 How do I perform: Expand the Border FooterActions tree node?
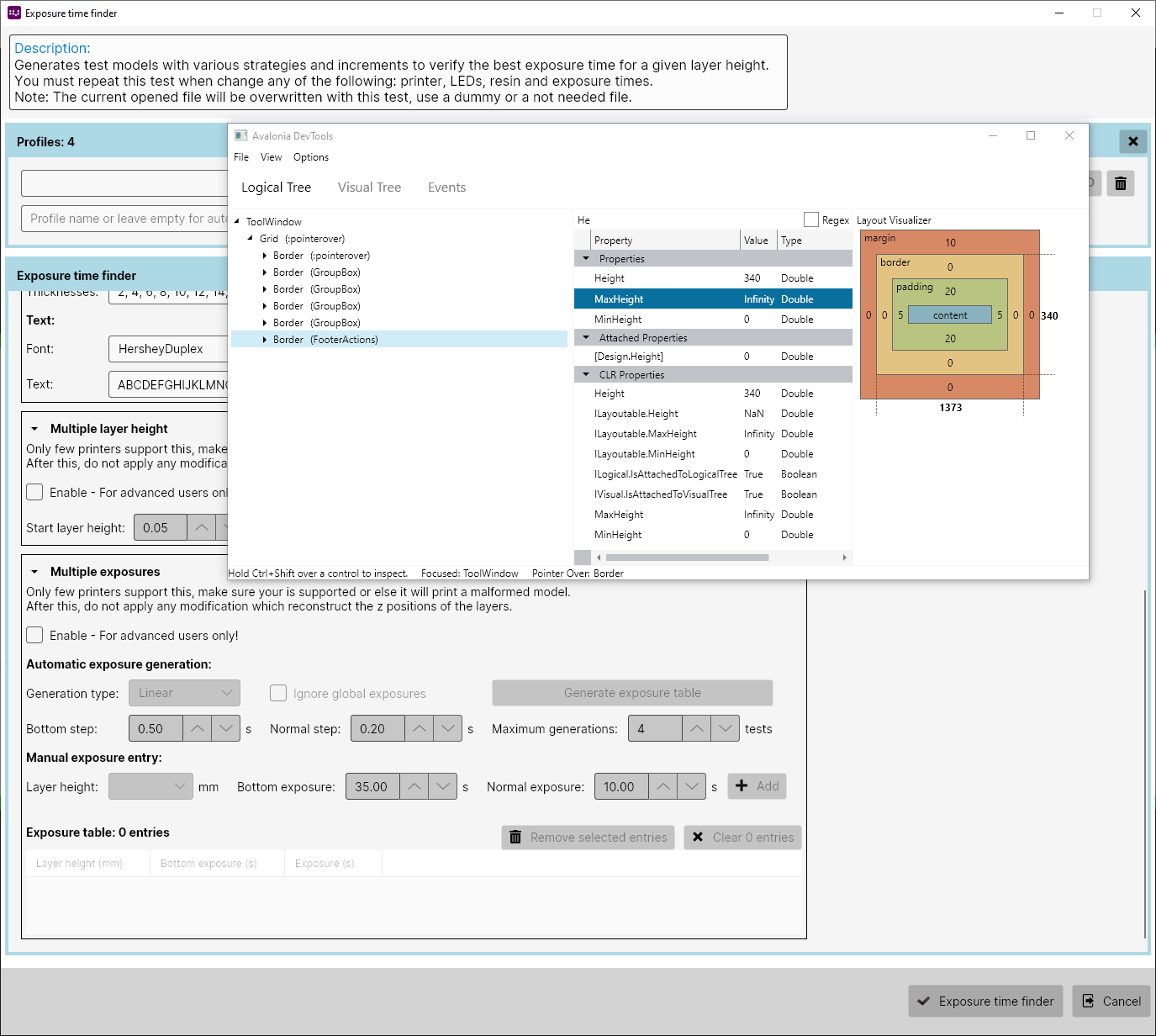(266, 339)
